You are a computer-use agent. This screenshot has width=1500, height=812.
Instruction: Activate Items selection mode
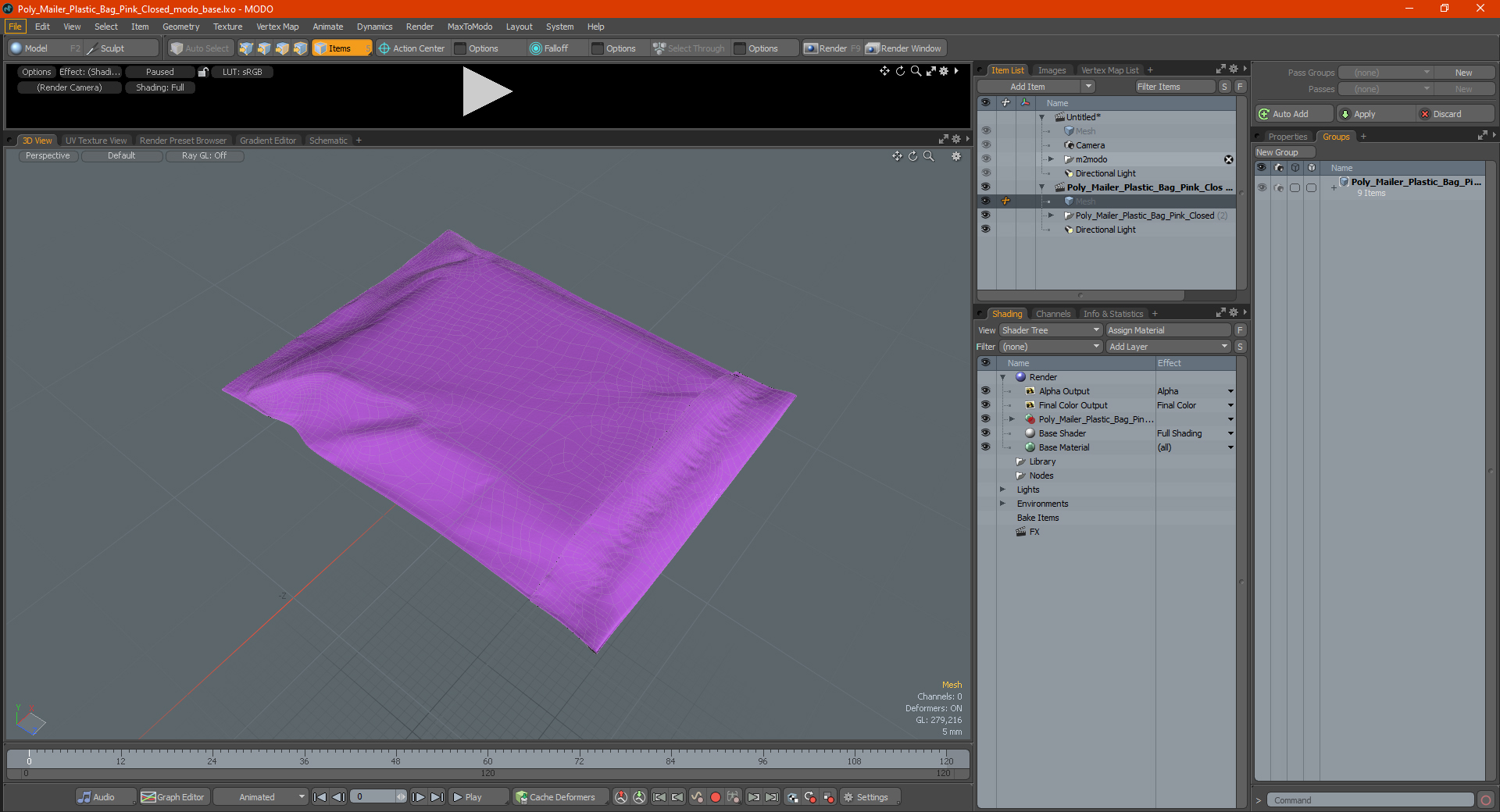coord(341,48)
